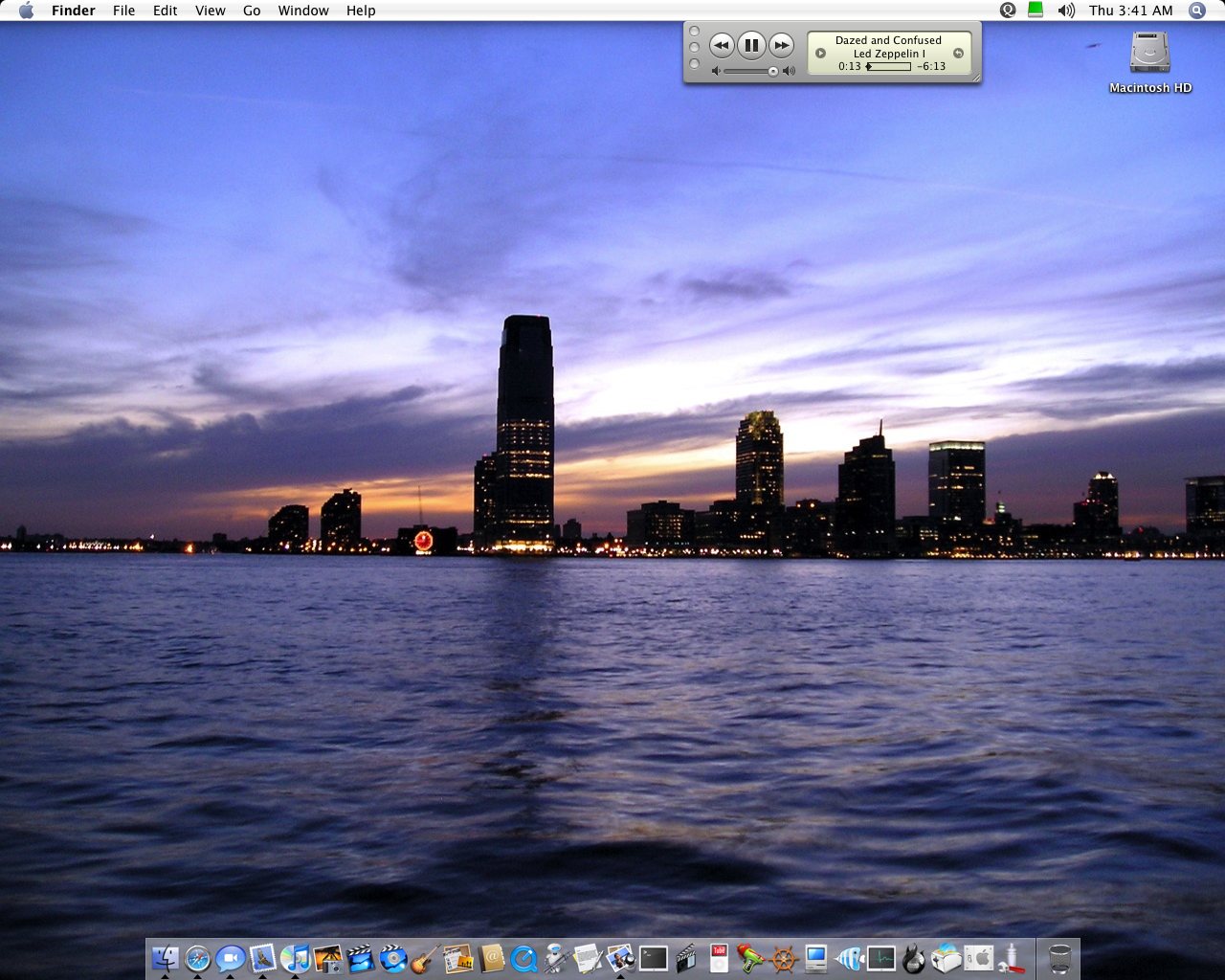Click the circled Q icon in menu bar
This screenshot has height=980, width=1225.
coord(1008,11)
